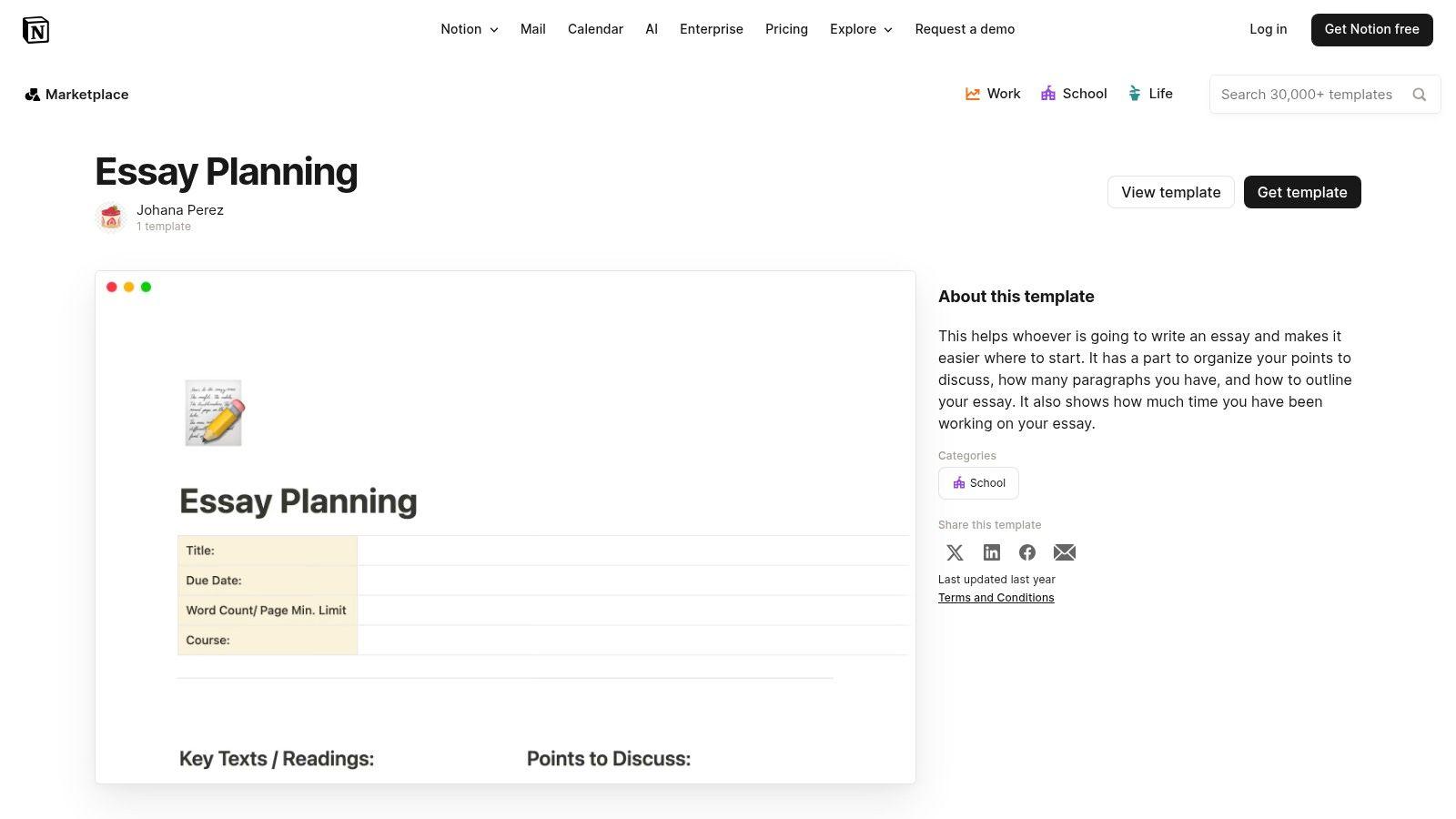Click Request a demo

pos(965,29)
